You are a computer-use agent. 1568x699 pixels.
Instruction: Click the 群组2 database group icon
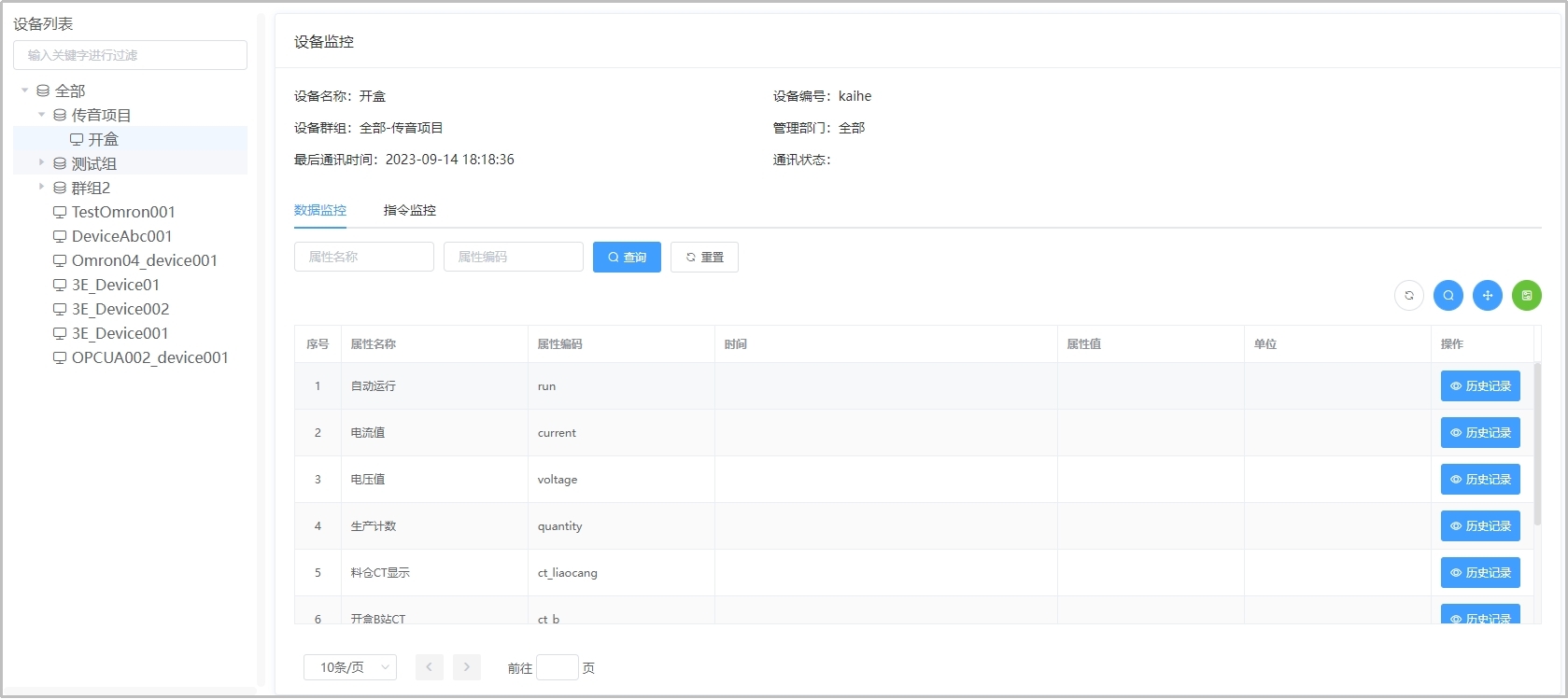point(60,188)
